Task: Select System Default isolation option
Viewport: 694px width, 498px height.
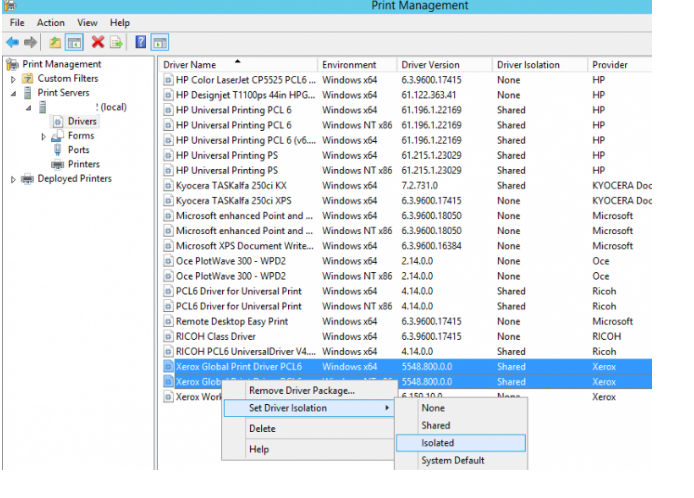Action: pyautogui.click(x=461, y=460)
